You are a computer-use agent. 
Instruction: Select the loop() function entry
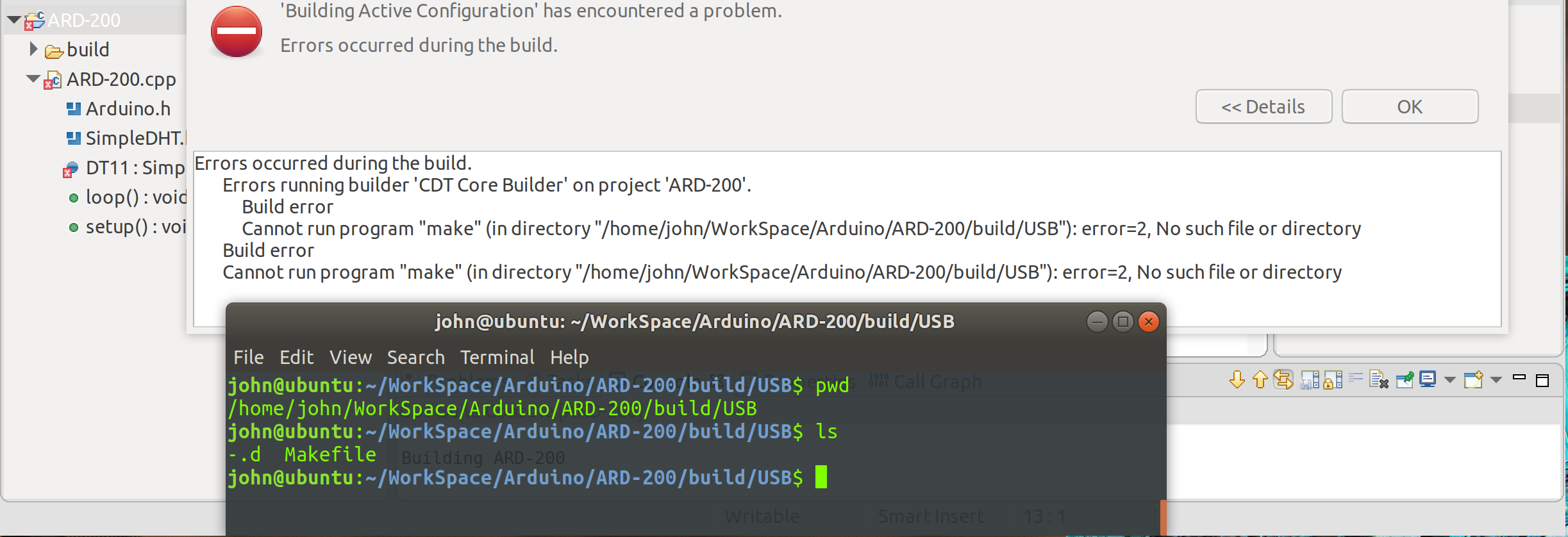pos(136,197)
